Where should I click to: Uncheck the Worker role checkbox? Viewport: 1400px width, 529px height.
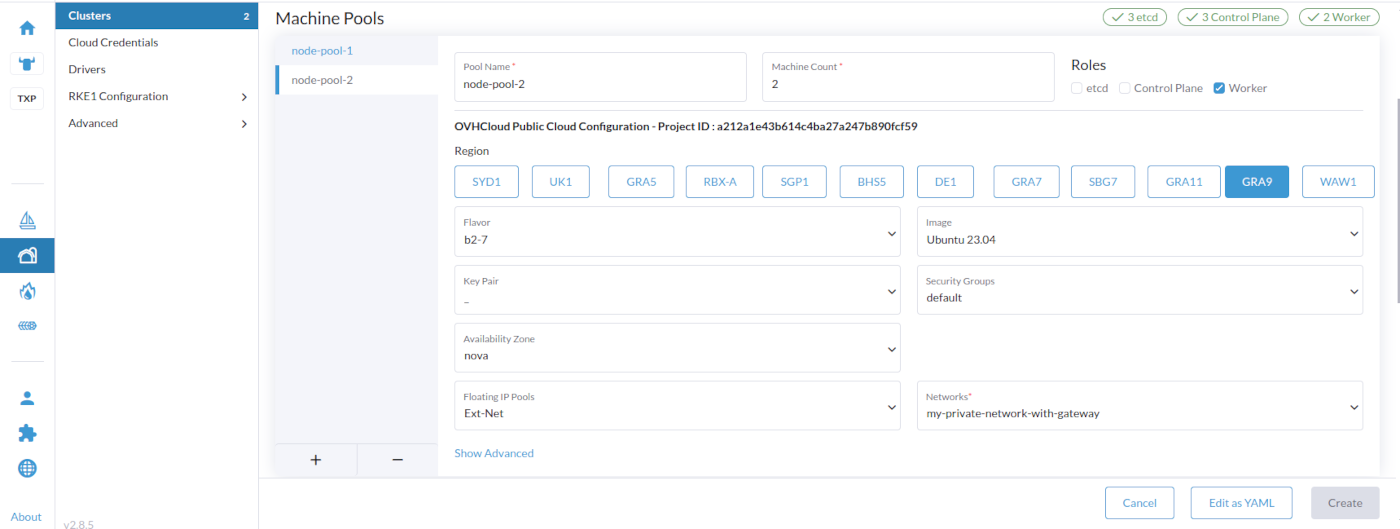1219,88
